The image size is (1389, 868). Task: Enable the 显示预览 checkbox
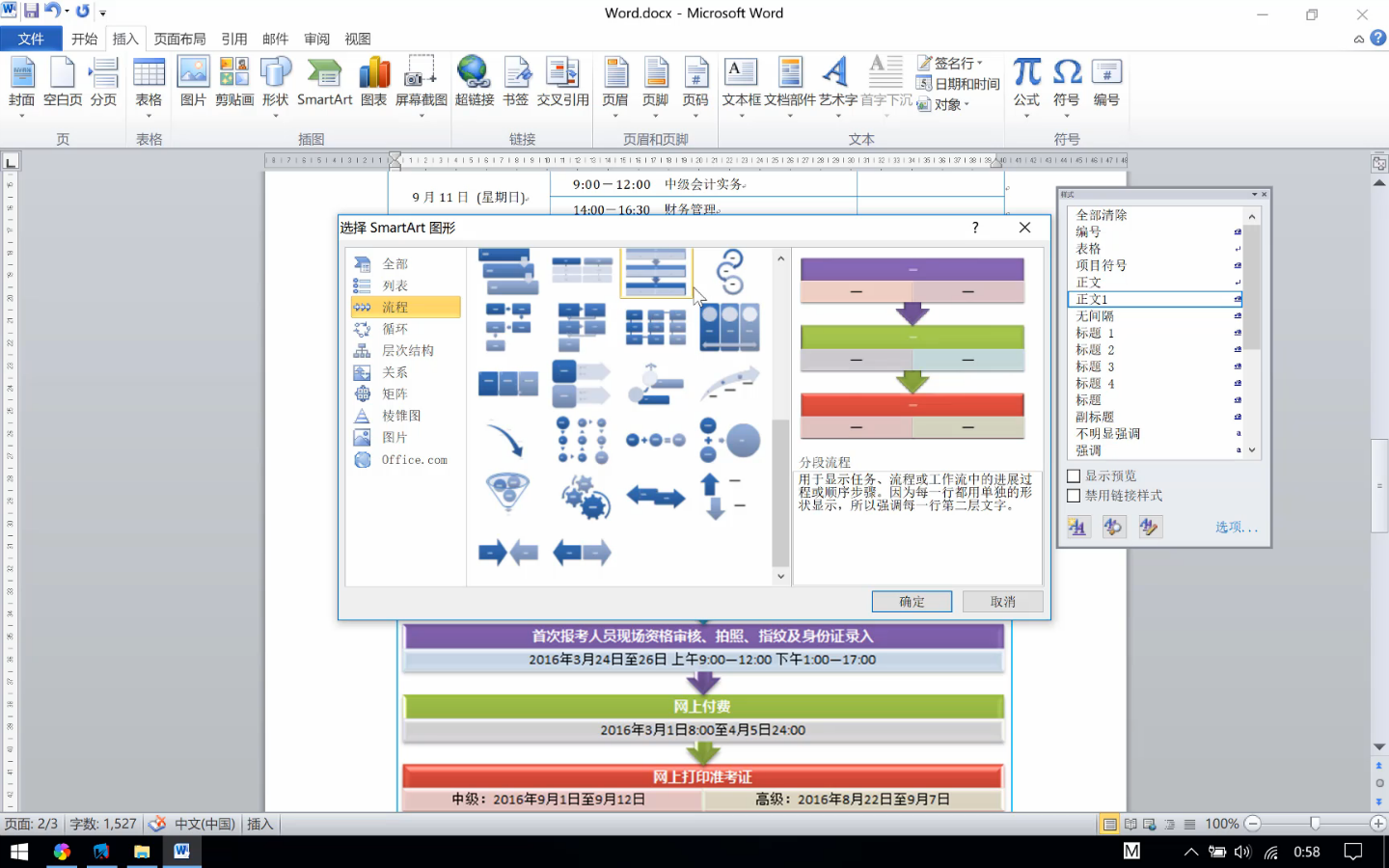[x=1074, y=476]
